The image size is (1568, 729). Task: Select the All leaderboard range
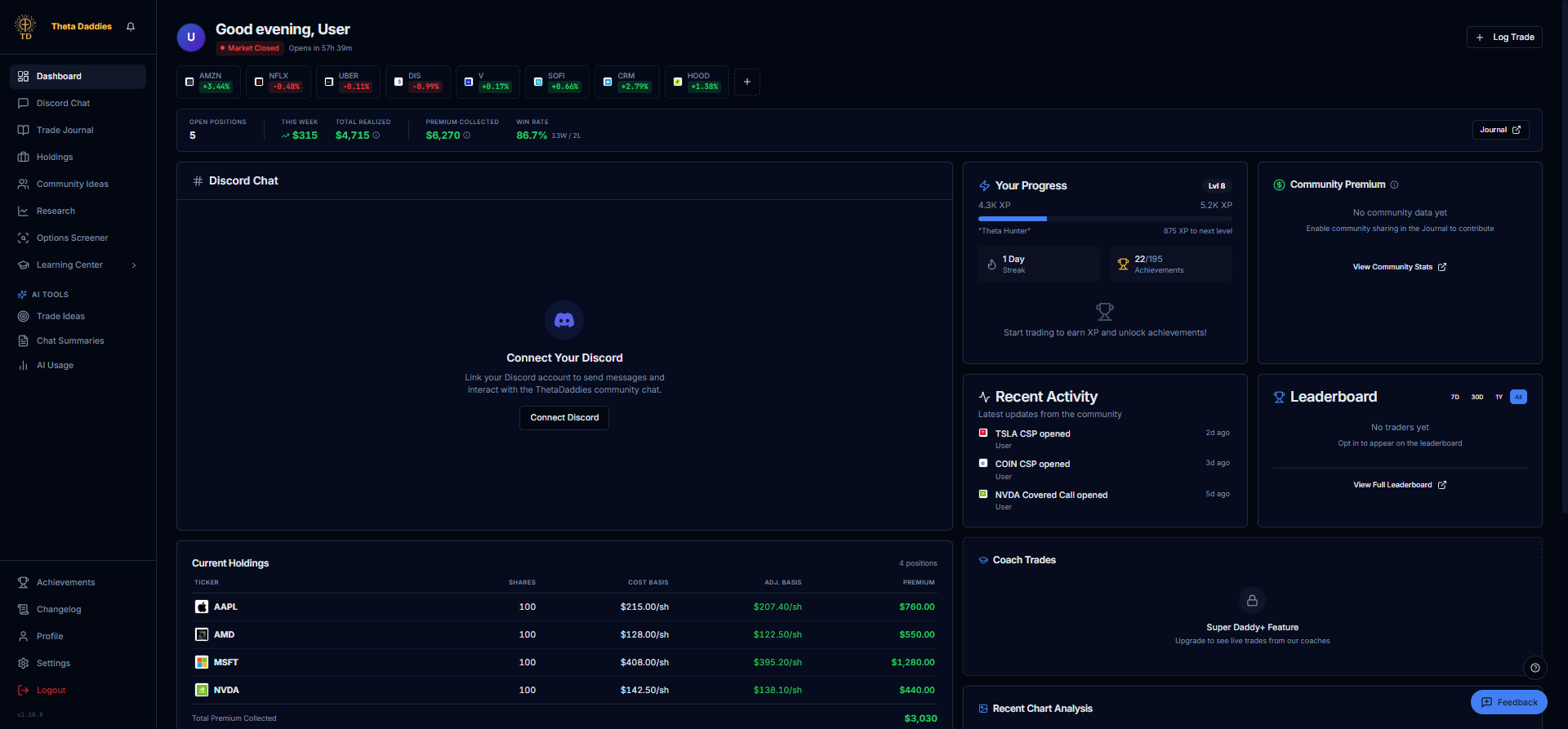[x=1518, y=398]
